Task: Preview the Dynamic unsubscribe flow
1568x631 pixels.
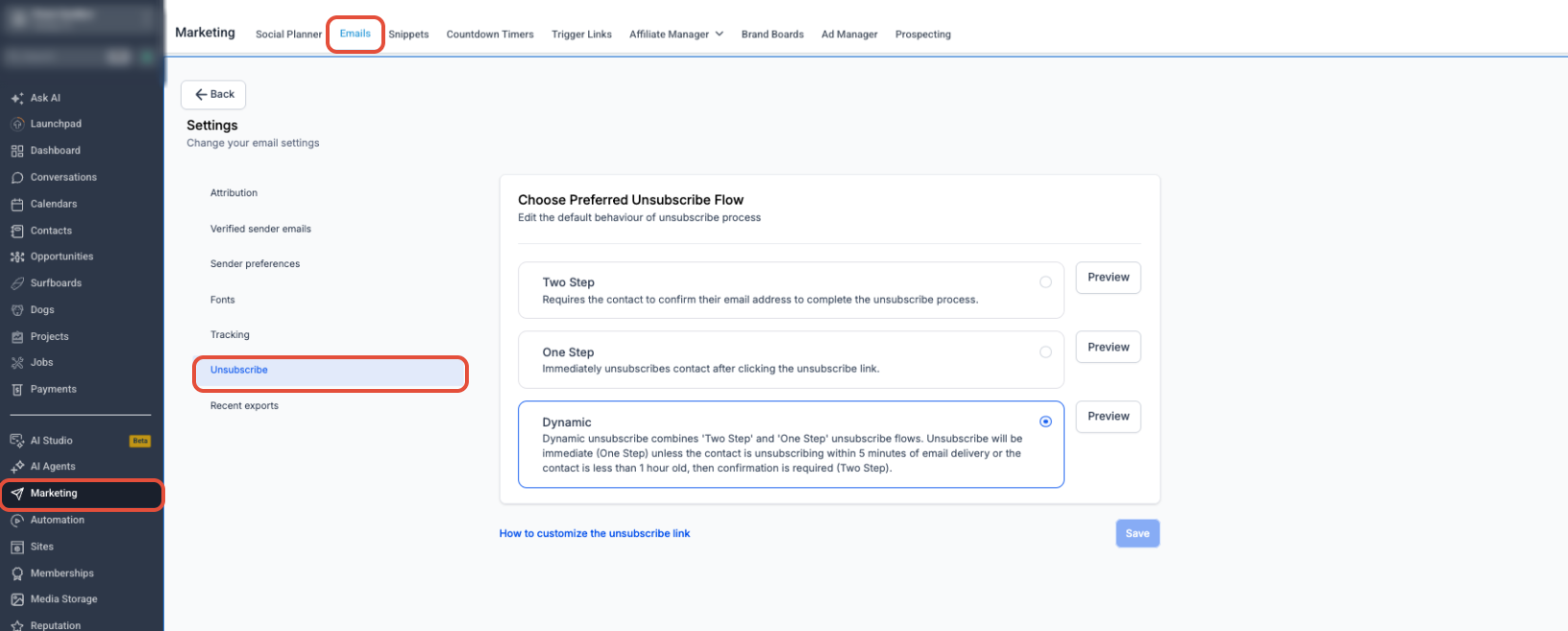Action: [x=1108, y=417]
